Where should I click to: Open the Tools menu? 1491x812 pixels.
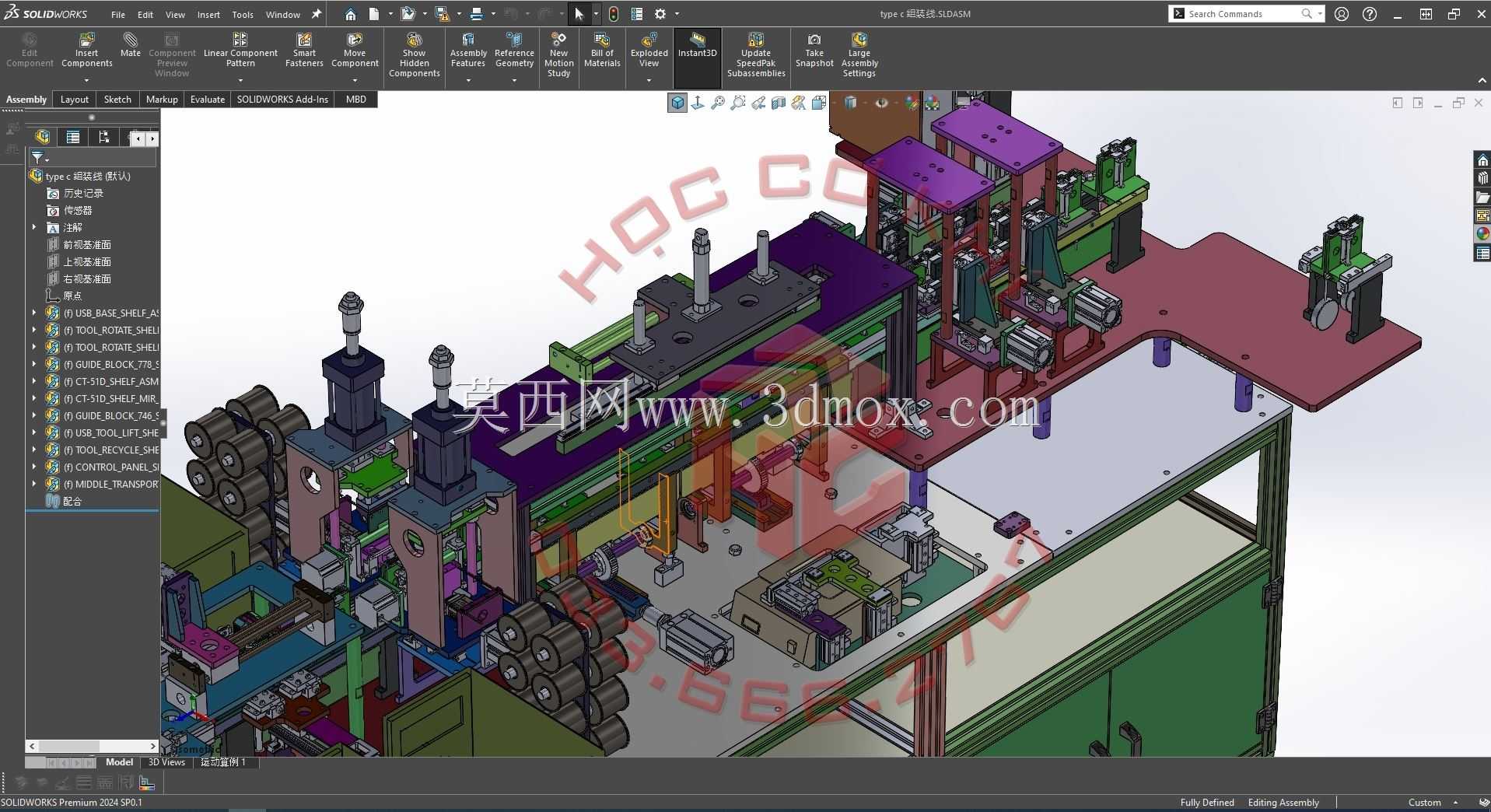pyautogui.click(x=243, y=14)
